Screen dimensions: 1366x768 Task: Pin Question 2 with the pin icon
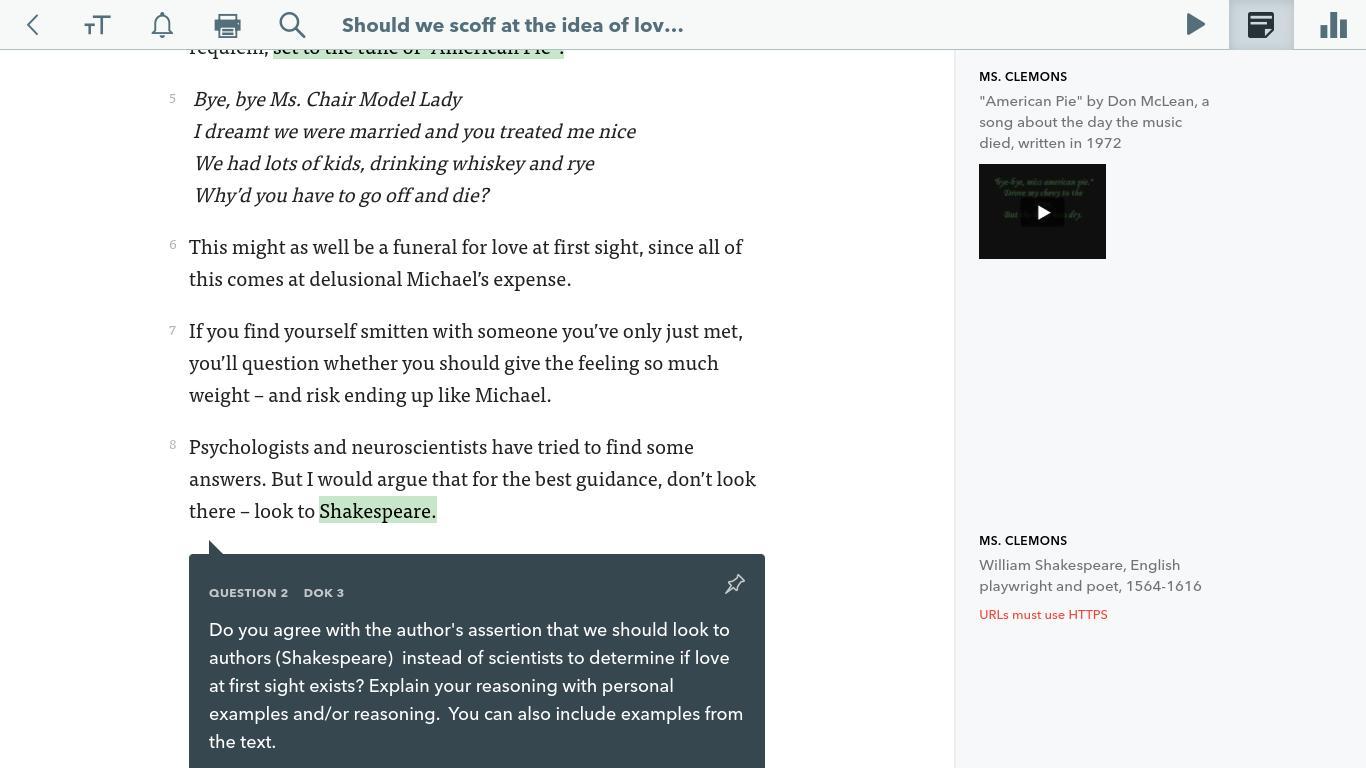tap(735, 584)
